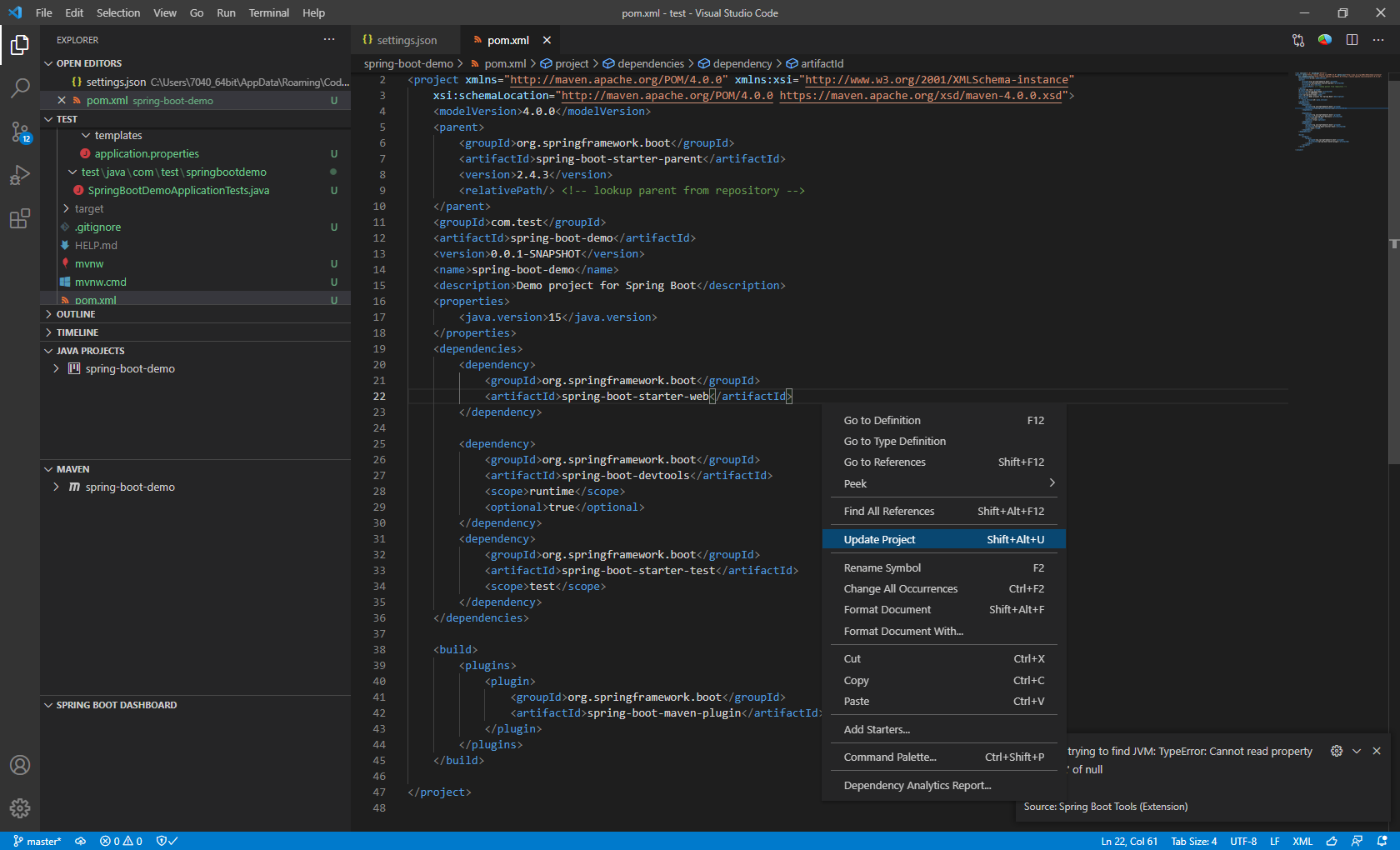Change encoding via UTF-8 status item
This screenshot has width=1400, height=850.
pos(1243,841)
